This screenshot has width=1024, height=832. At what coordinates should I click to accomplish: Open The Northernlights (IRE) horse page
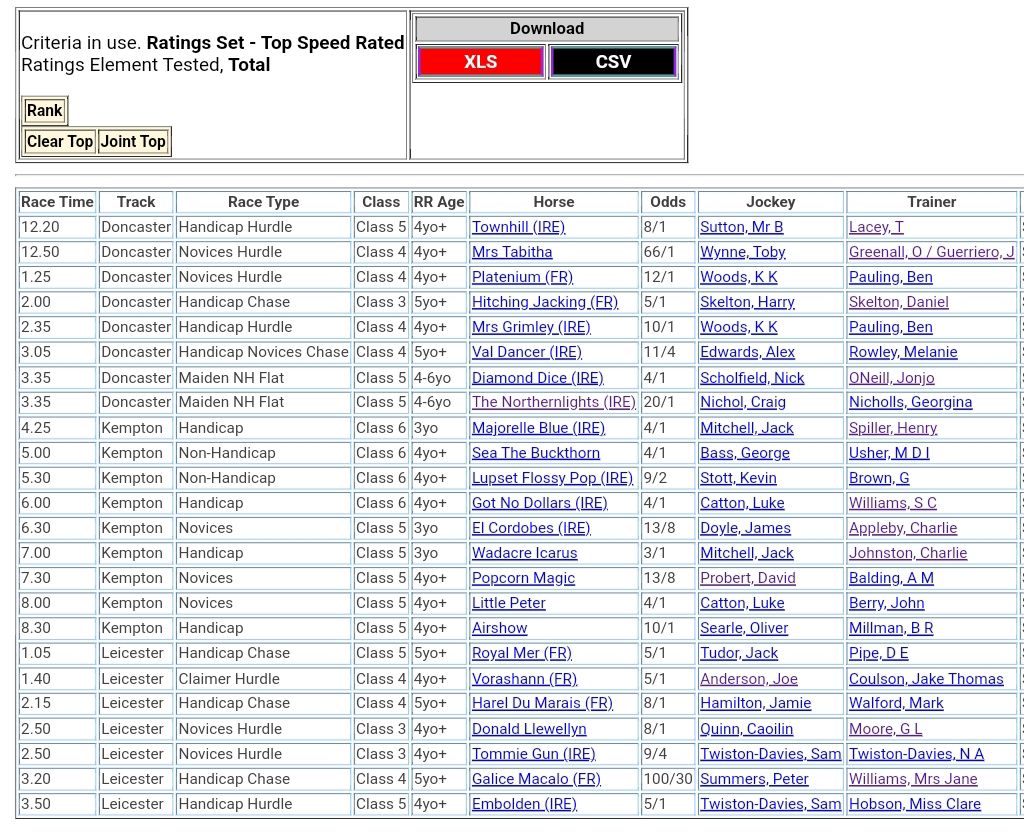pyautogui.click(x=553, y=402)
